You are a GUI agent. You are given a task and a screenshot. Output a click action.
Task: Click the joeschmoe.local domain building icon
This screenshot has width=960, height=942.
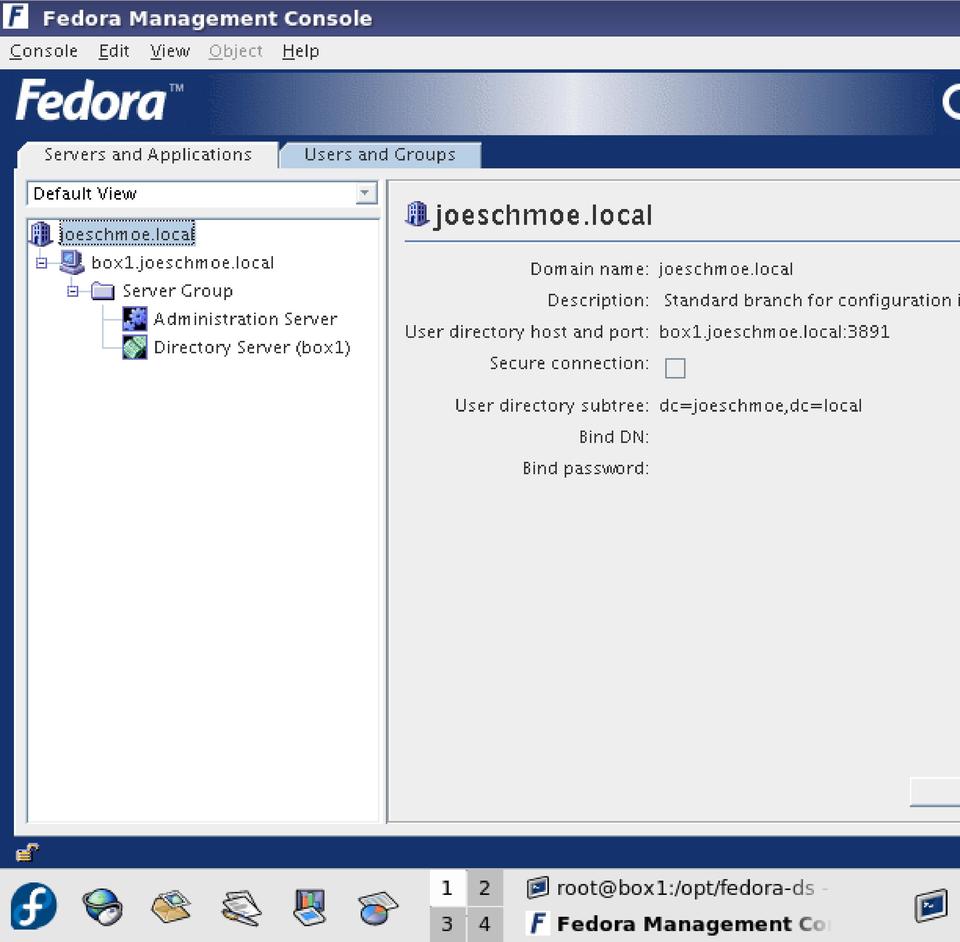pyautogui.click(x=41, y=234)
